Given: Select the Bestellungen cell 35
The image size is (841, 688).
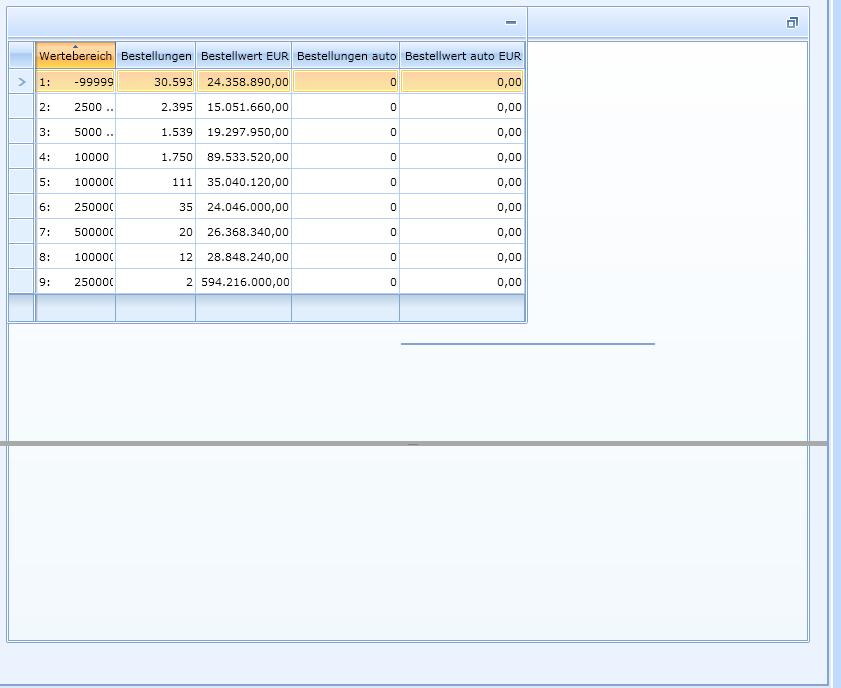Looking at the screenshot, I should coord(156,207).
